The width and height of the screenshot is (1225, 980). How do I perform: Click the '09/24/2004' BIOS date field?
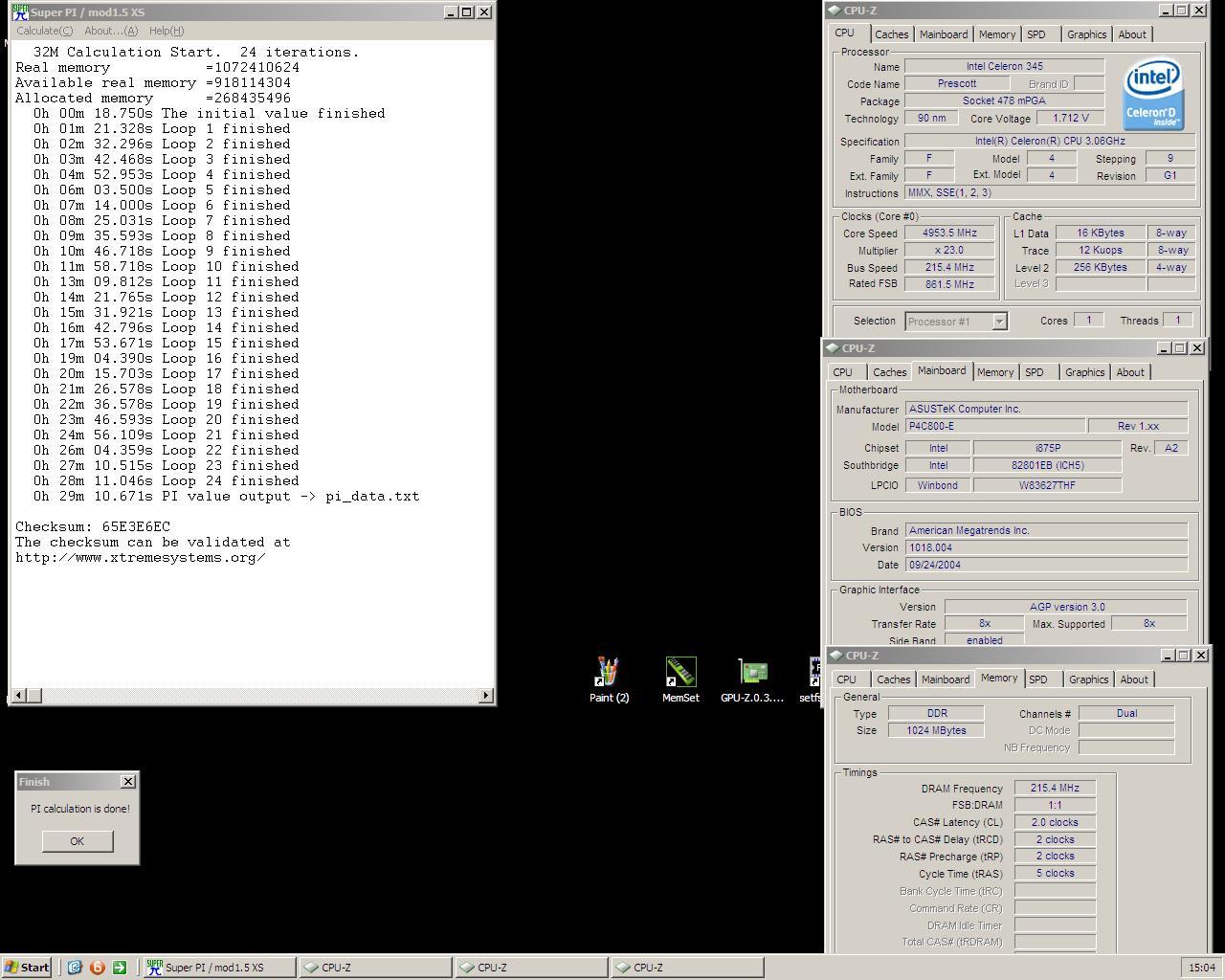(1046, 565)
